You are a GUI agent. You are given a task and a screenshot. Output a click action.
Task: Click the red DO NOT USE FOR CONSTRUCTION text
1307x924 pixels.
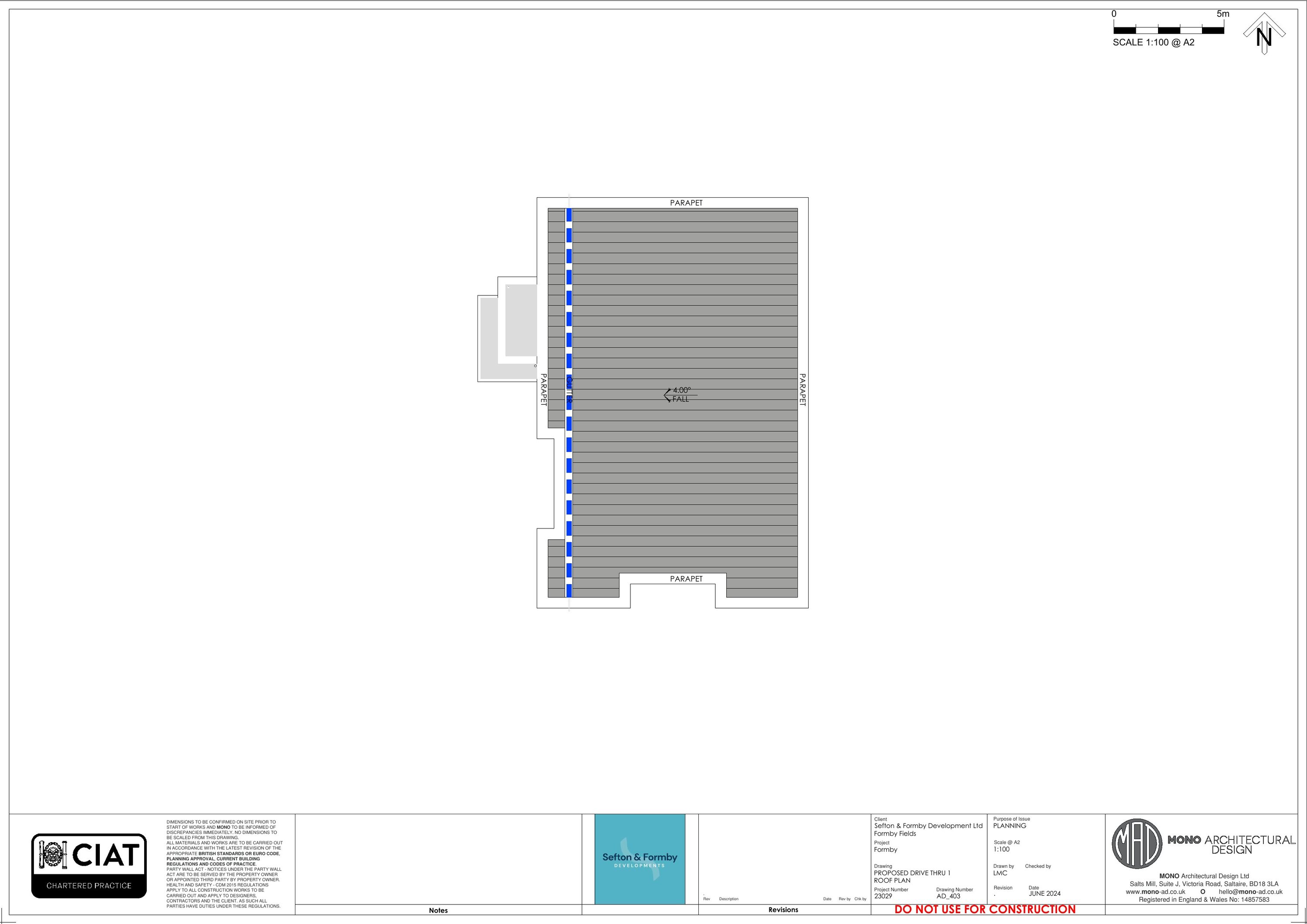pyautogui.click(x=985, y=909)
